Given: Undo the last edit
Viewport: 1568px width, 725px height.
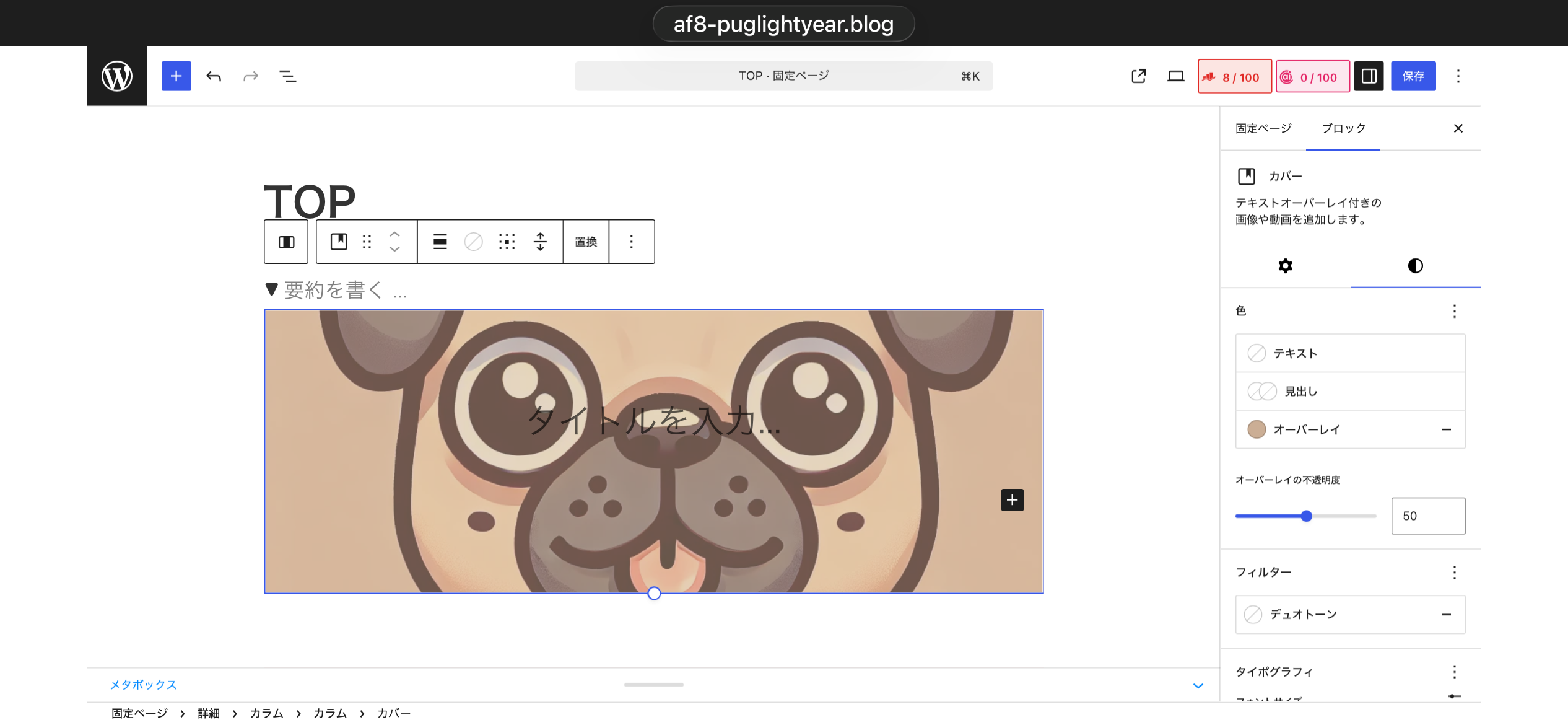Looking at the screenshot, I should point(214,76).
